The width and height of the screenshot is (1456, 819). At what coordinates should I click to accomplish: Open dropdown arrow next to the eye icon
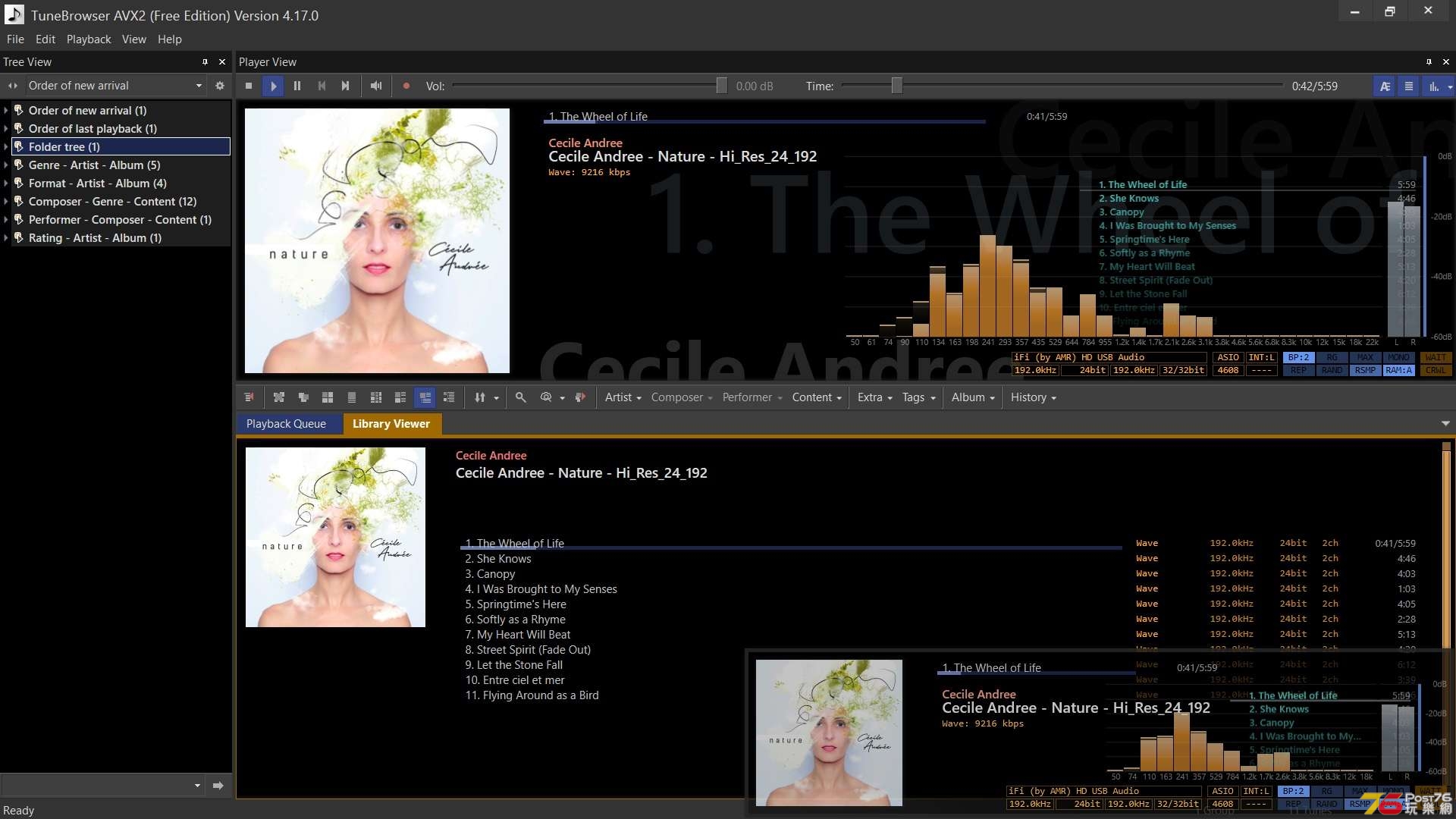(562, 398)
